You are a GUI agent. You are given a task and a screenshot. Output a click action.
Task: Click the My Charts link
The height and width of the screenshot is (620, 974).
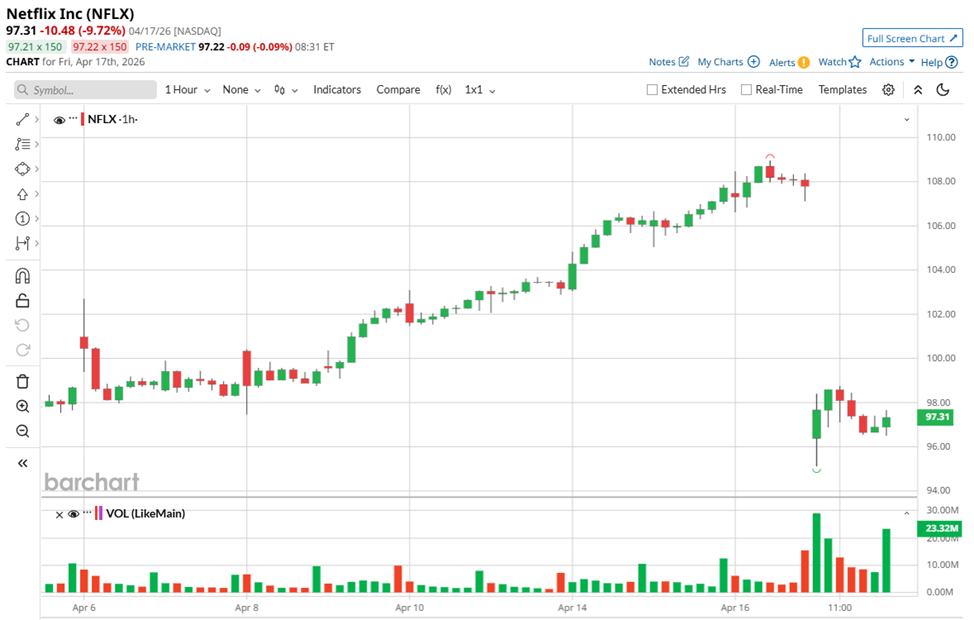[x=720, y=62]
